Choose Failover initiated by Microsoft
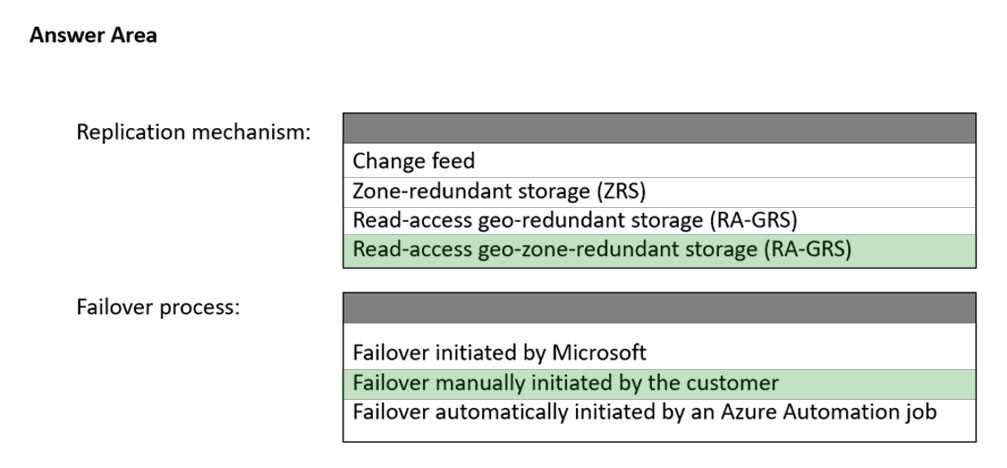This screenshot has width=1007, height=468. 499,353
